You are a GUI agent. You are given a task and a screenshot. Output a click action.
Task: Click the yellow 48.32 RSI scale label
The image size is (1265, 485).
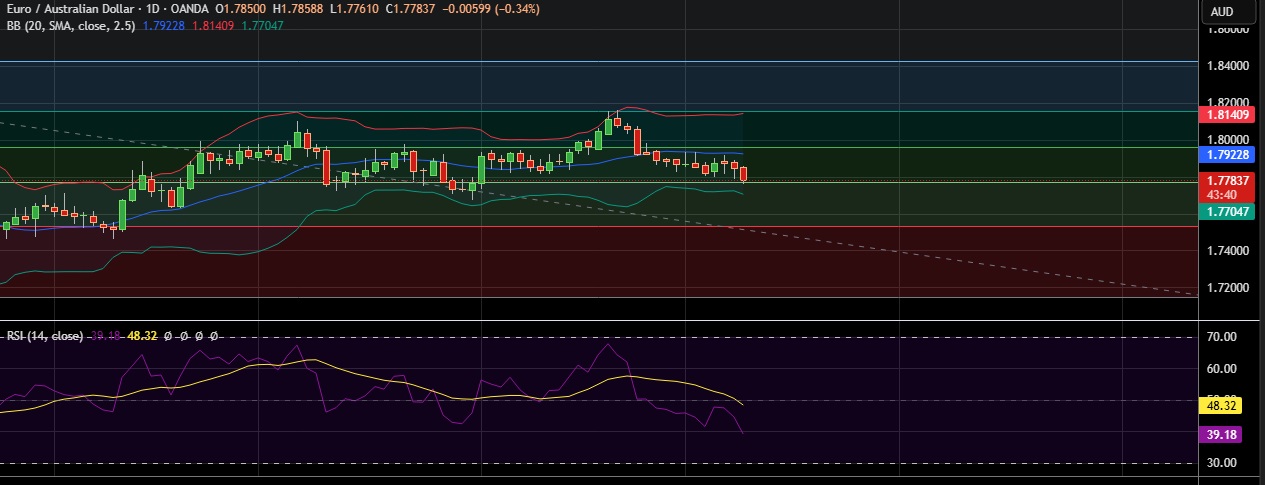click(1222, 407)
